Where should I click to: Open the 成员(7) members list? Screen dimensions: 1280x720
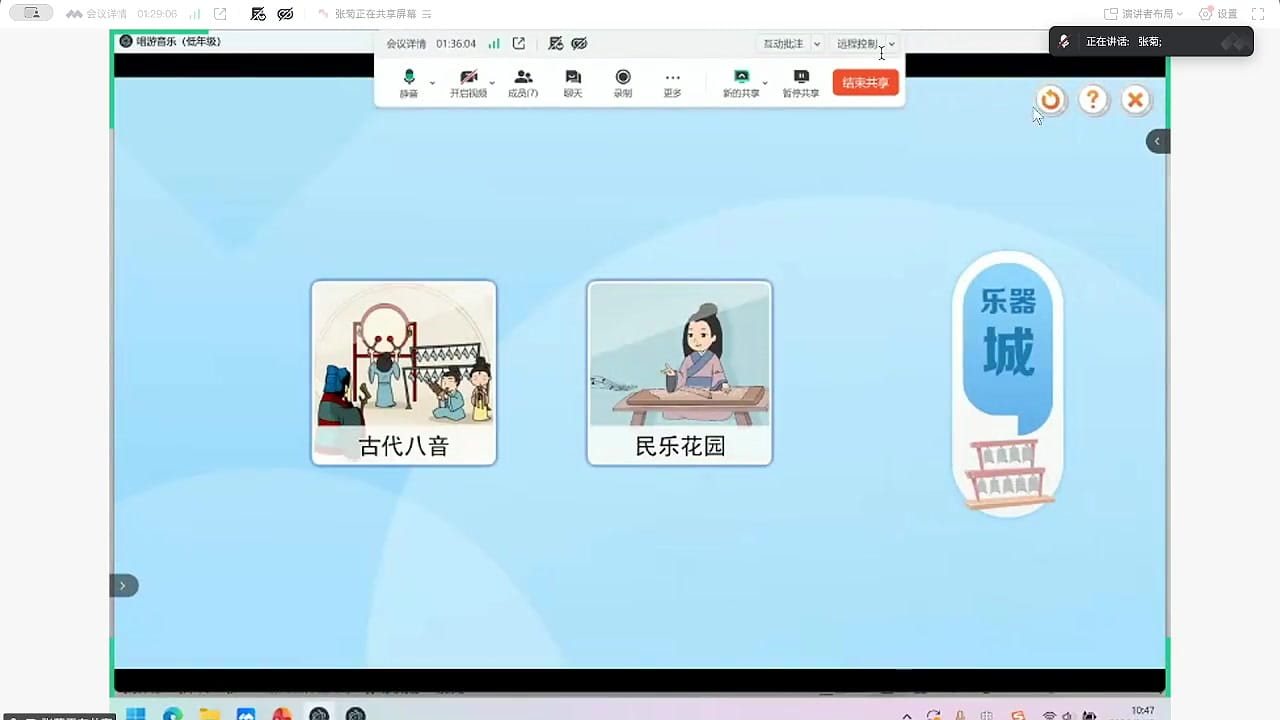[523, 83]
